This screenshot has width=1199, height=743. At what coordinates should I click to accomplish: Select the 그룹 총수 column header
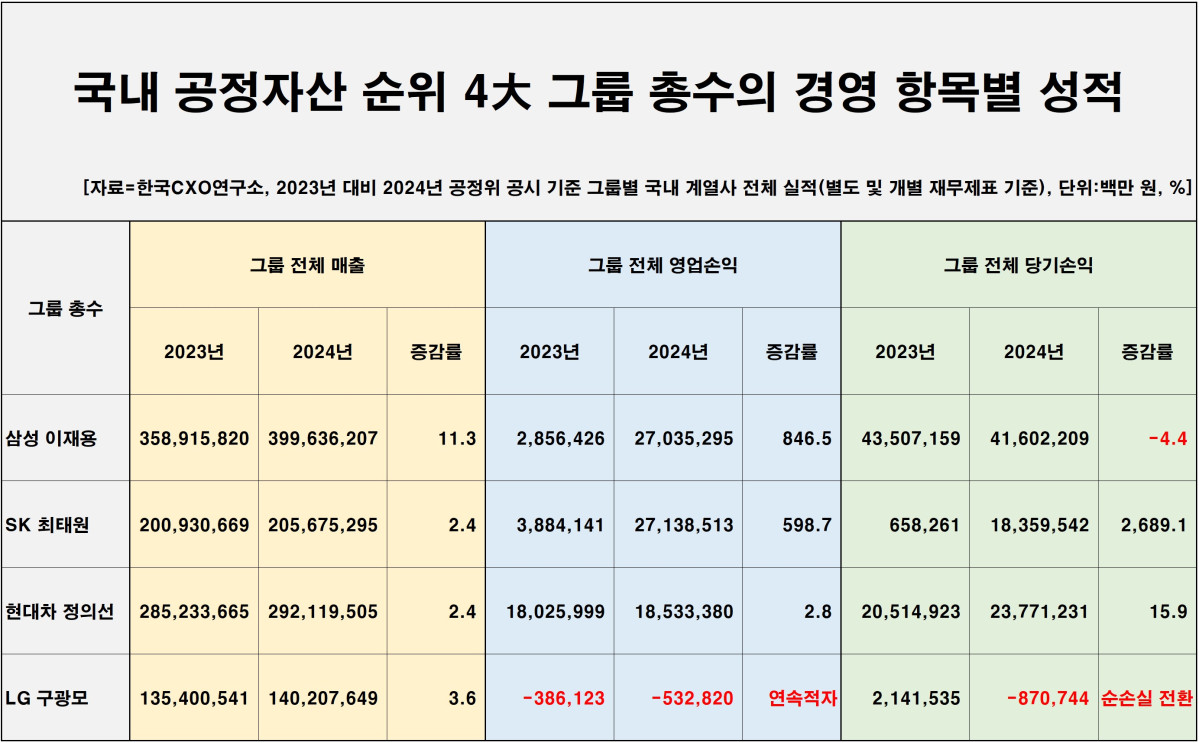[65, 308]
